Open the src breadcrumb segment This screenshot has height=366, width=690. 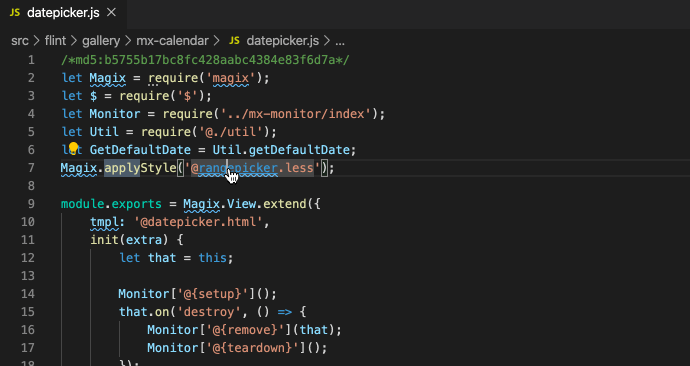point(20,41)
